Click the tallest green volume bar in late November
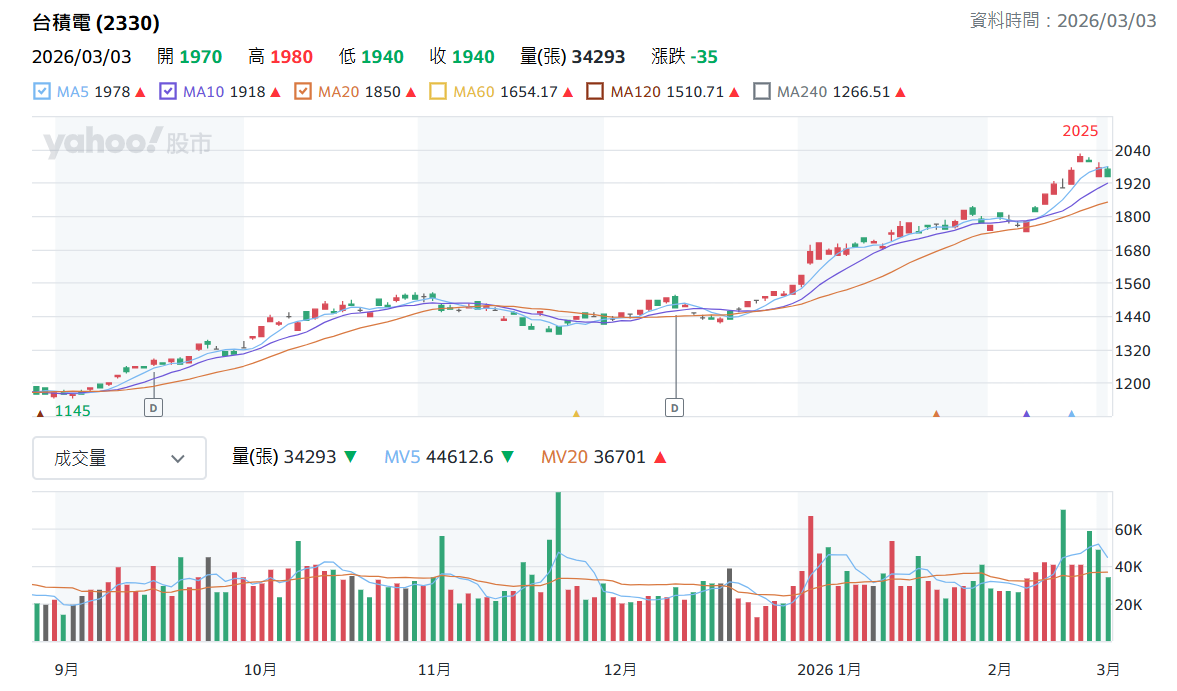The height and width of the screenshot is (691, 1177). 558,566
